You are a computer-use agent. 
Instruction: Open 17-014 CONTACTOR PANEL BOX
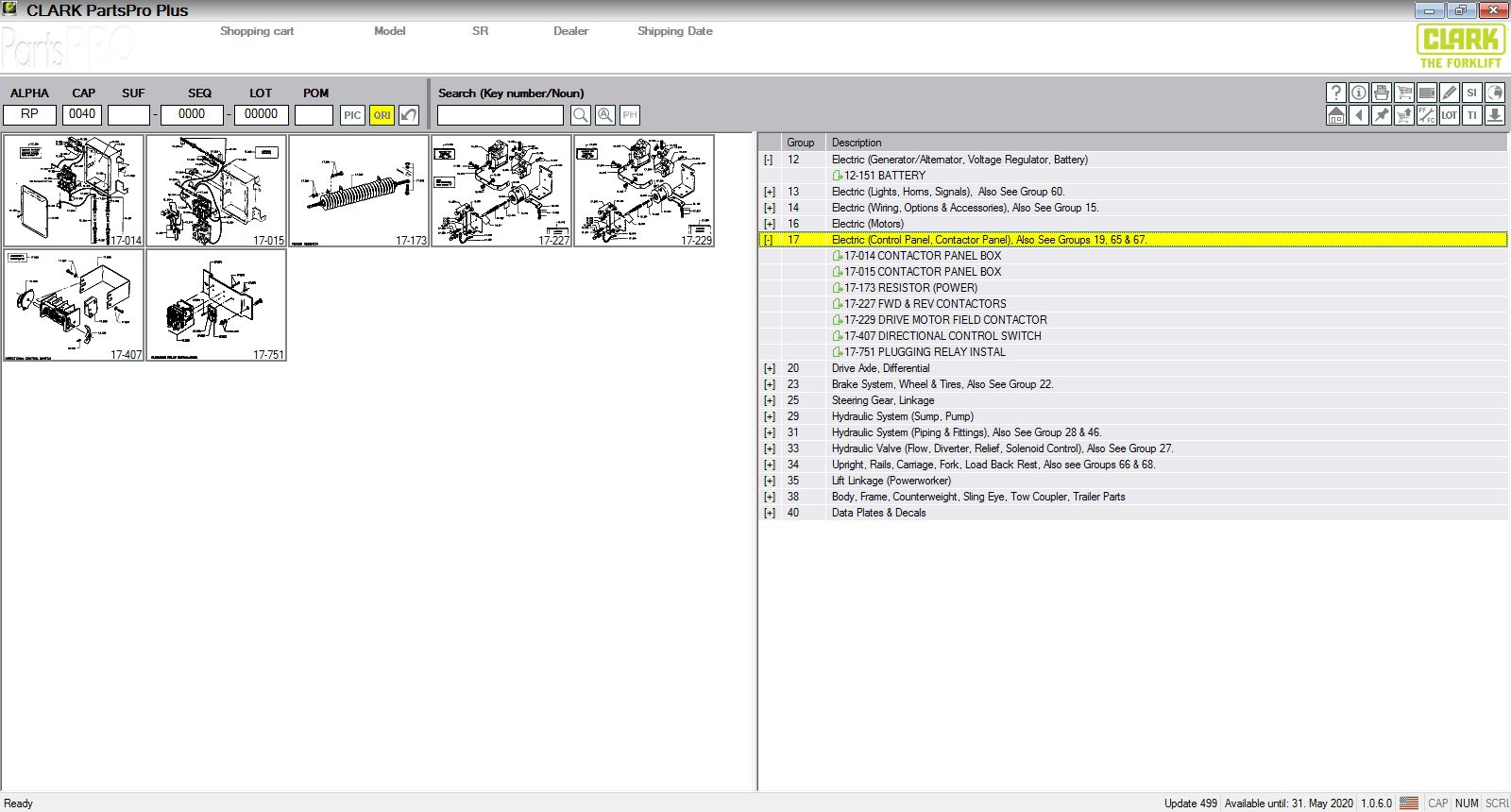point(916,256)
